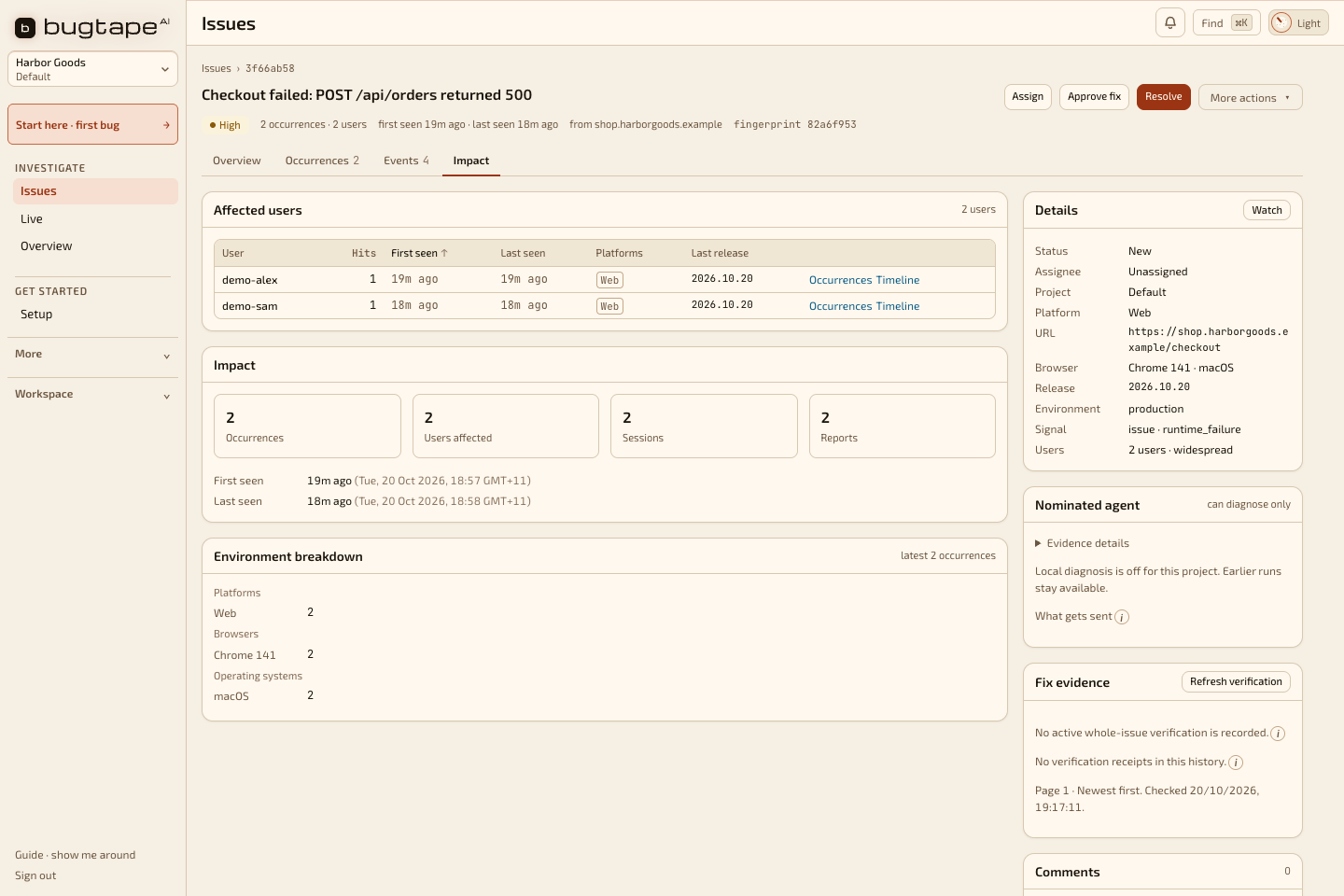Screen dimensions: 1344x896
Task: Toggle the Light theme switch
Action: pyautogui.click(x=1298, y=22)
